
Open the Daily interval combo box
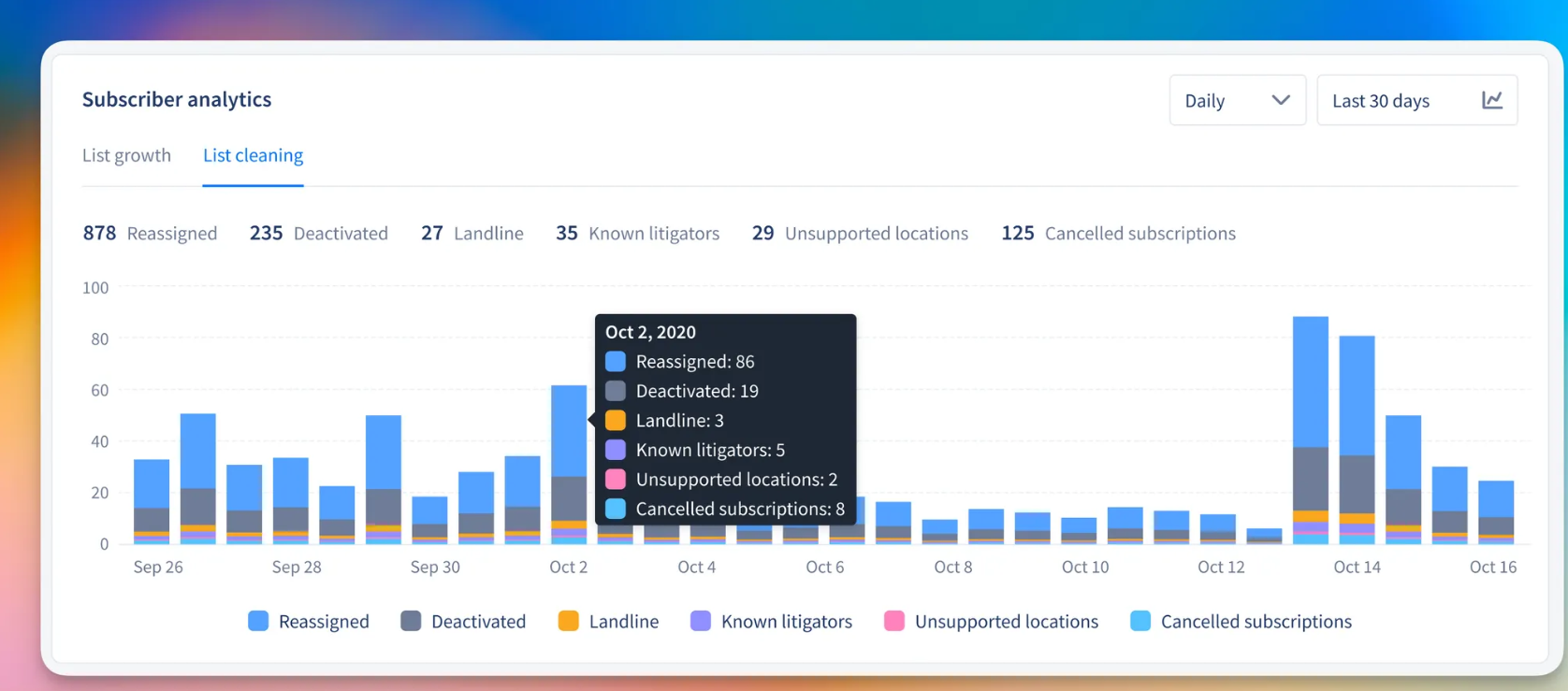[x=1236, y=100]
